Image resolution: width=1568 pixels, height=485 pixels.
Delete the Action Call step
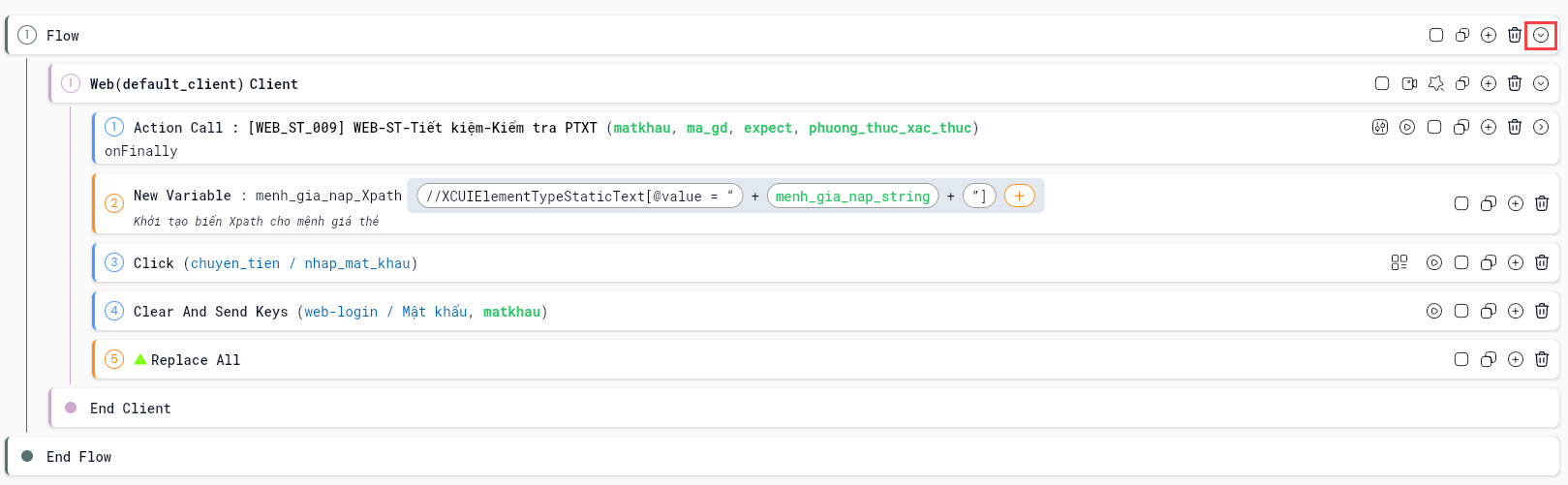[1515, 128]
